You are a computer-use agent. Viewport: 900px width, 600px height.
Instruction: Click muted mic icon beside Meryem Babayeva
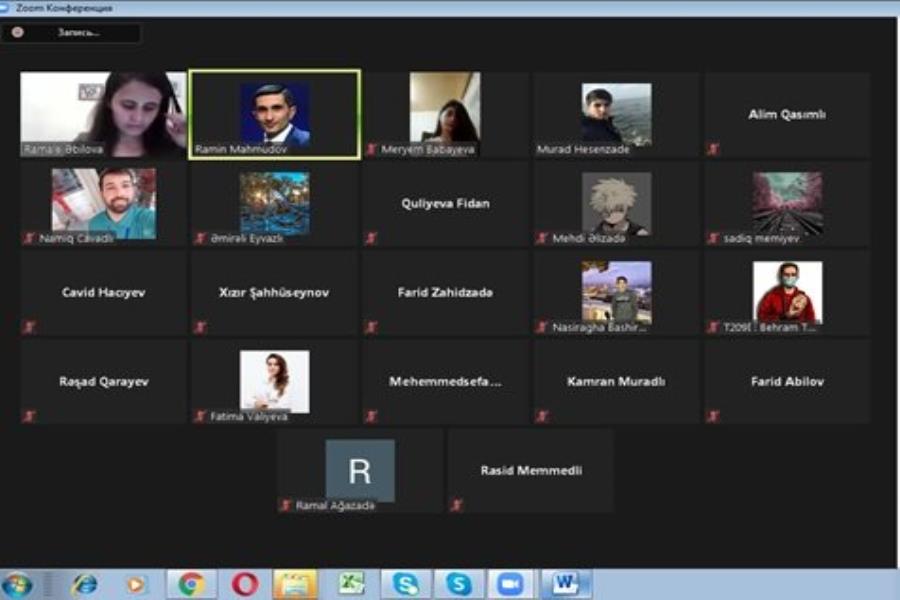coord(371,150)
